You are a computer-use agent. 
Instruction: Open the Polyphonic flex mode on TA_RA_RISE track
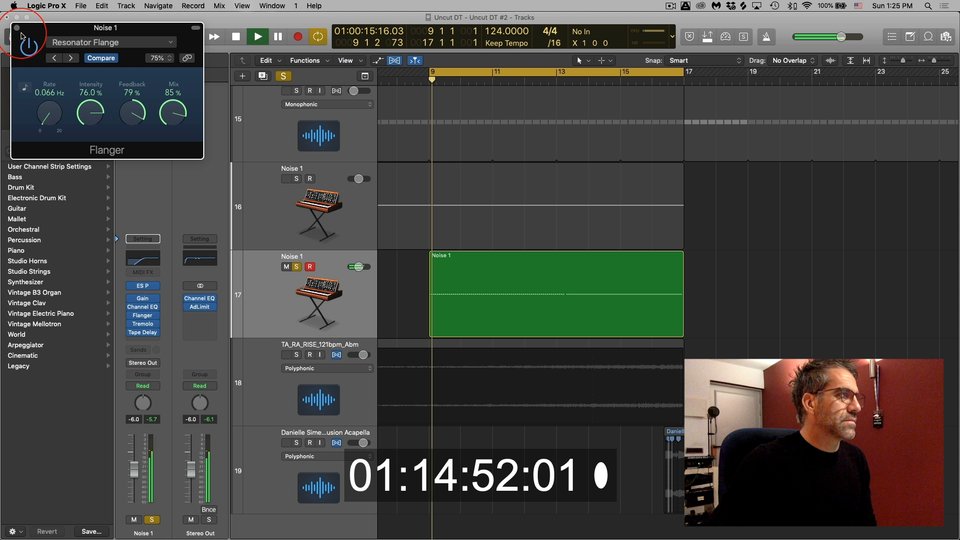pyautogui.click(x=328, y=368)
